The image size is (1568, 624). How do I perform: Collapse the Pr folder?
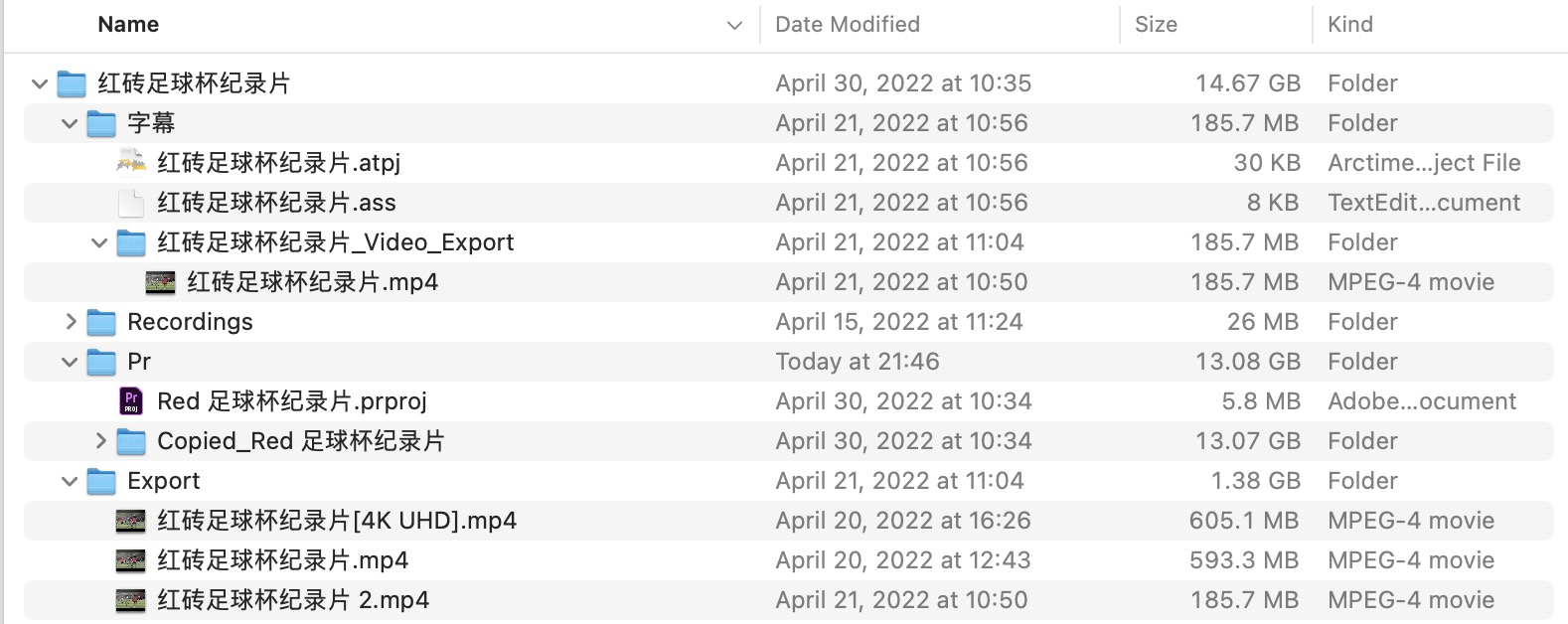click(x=70, y=362)
